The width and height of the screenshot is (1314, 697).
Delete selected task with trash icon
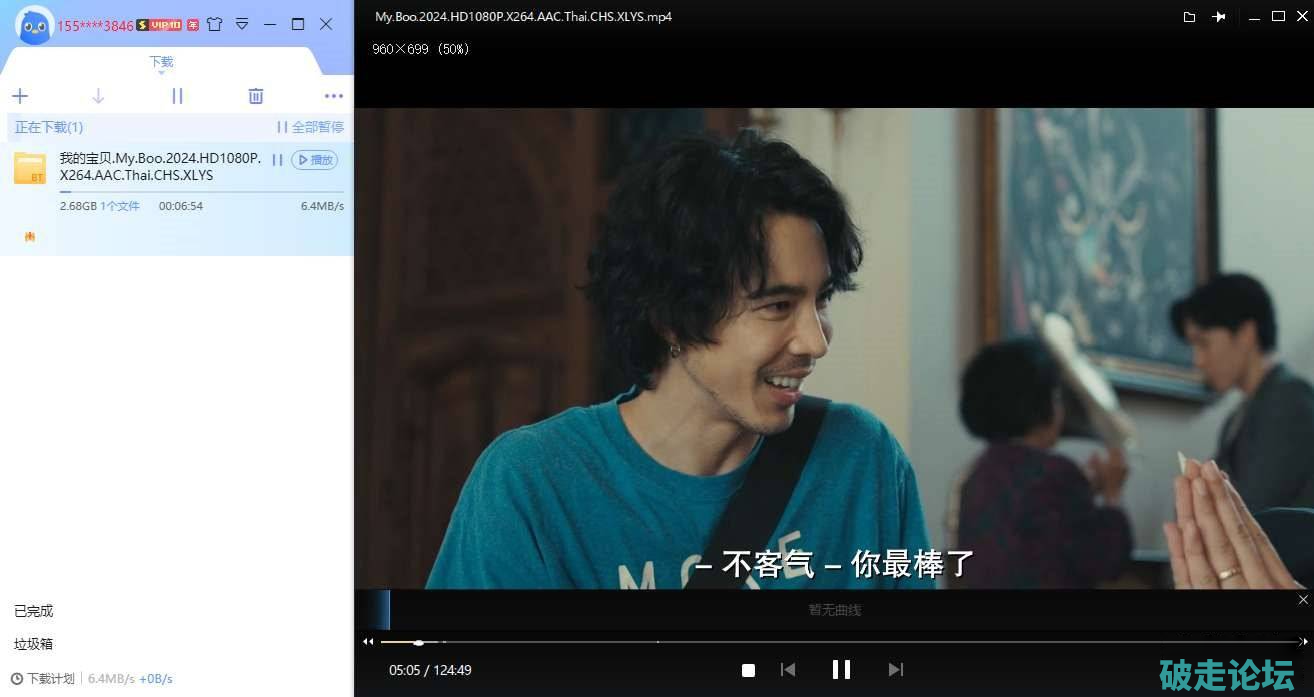click(x=256, y=96)
